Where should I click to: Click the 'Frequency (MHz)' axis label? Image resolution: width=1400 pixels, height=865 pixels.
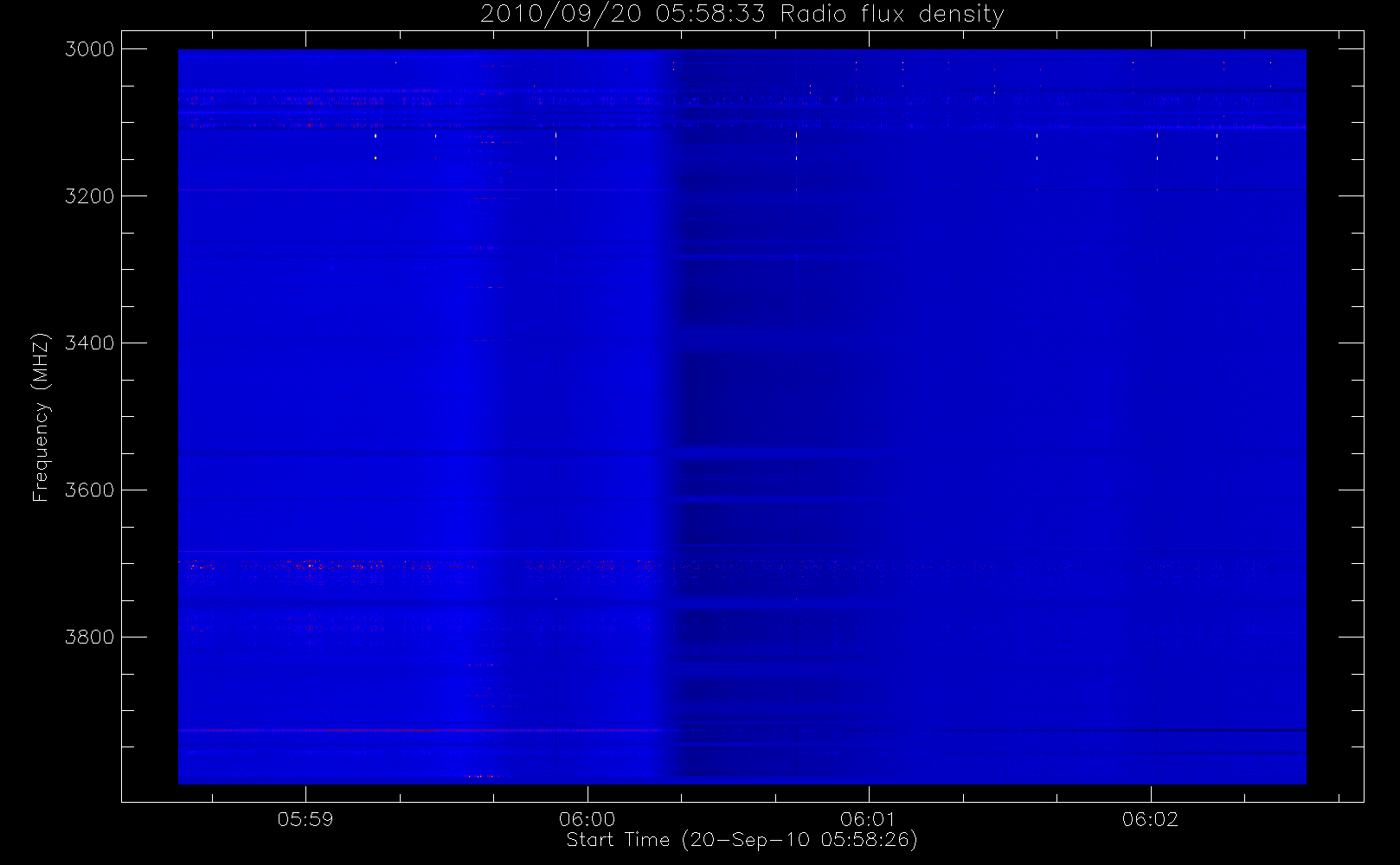[x=41, y=417]
